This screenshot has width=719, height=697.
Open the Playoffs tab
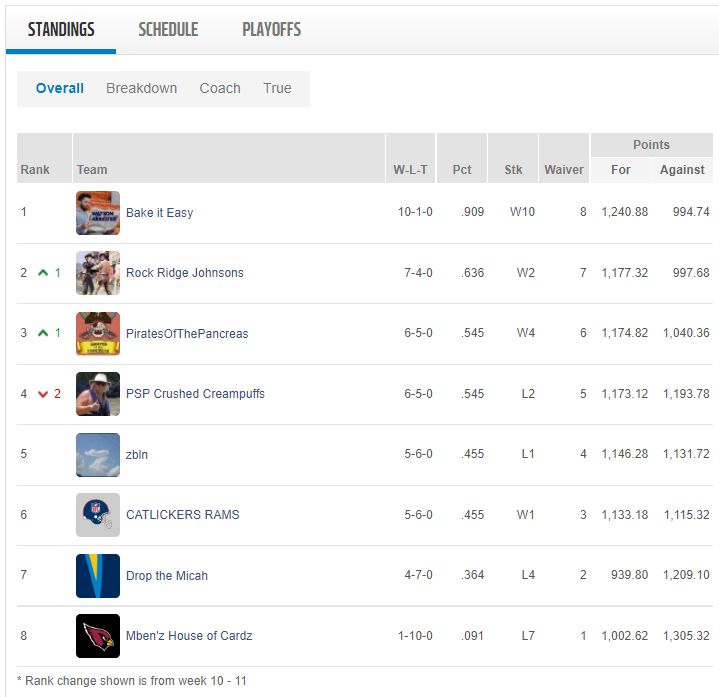[271, 29]
